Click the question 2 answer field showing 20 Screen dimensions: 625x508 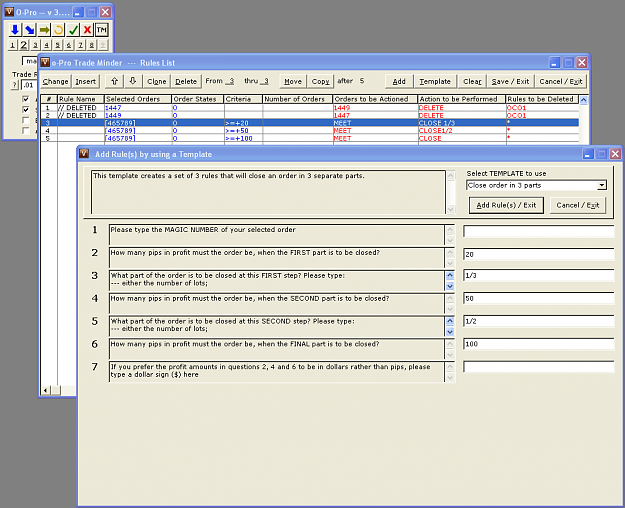[x=539, y=254]
